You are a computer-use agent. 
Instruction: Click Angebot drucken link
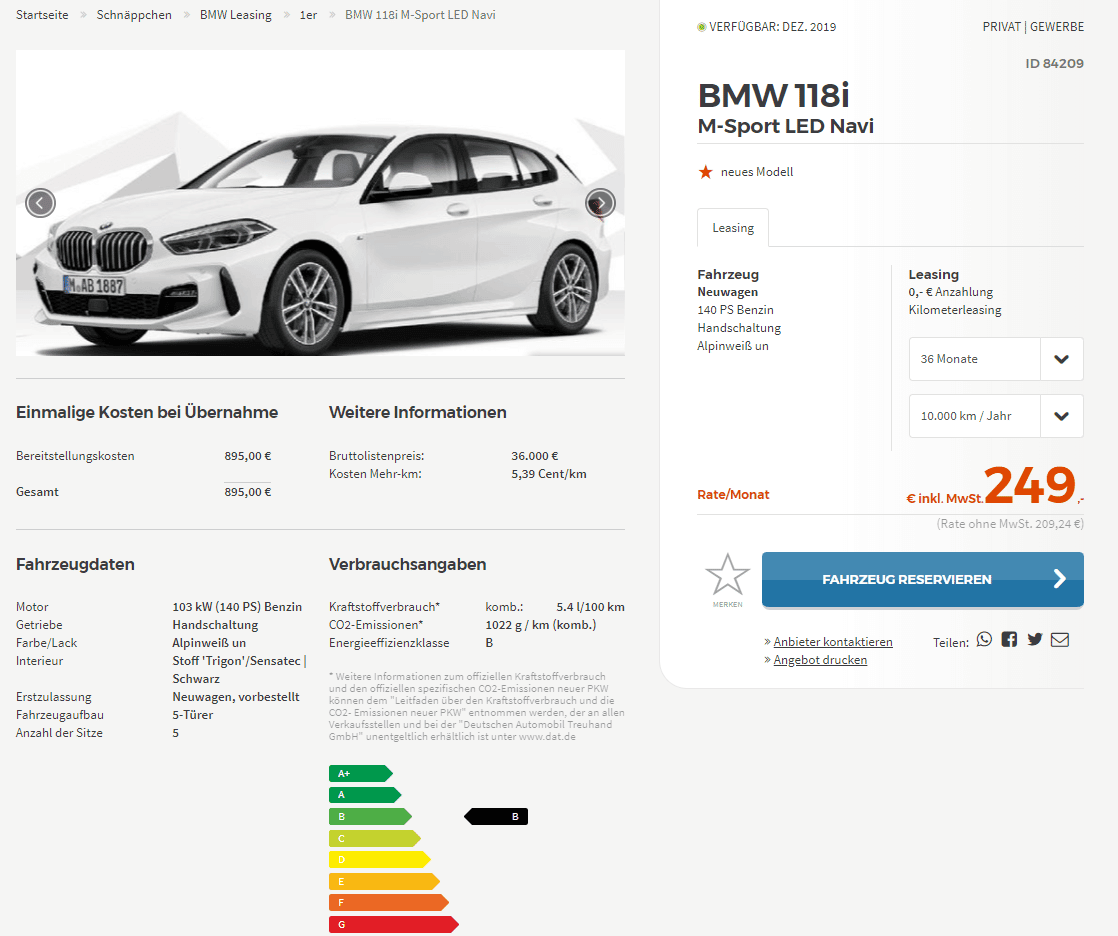click(820, 659)
